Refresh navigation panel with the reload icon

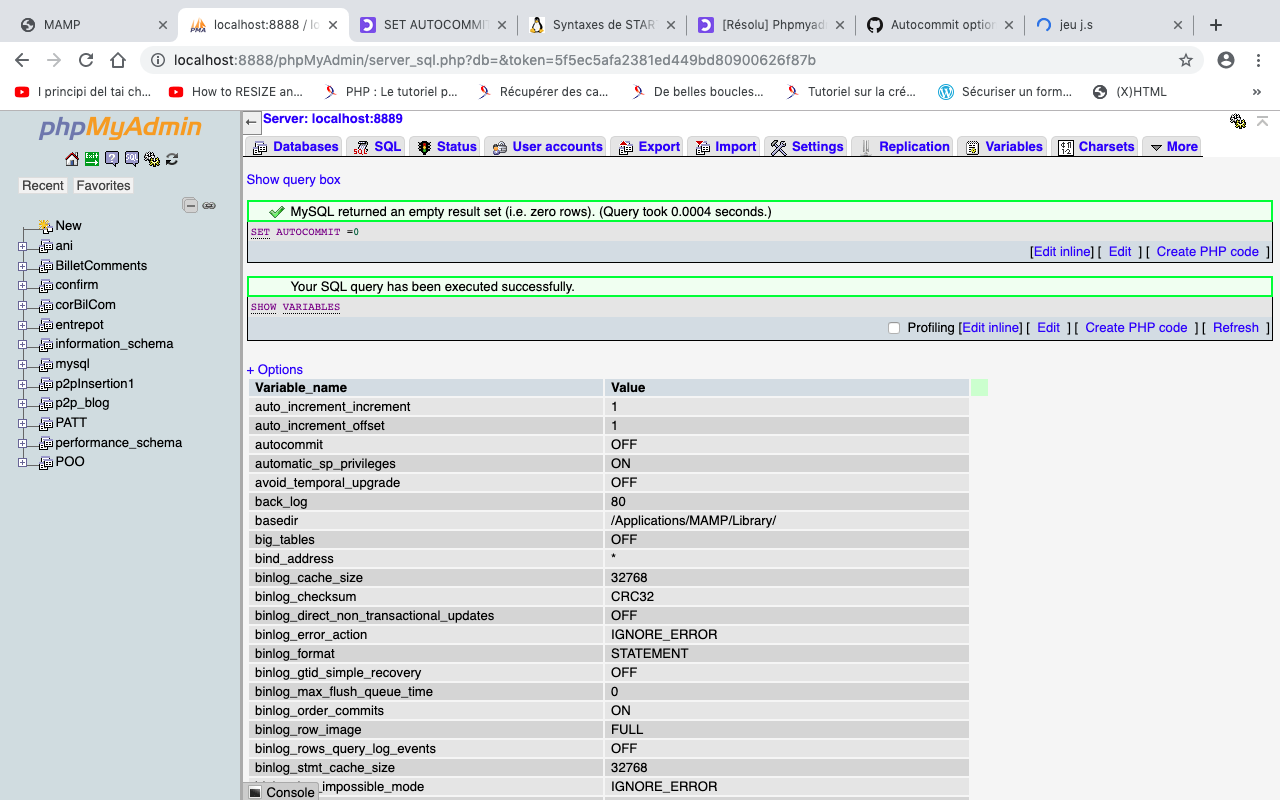(172, 158)
